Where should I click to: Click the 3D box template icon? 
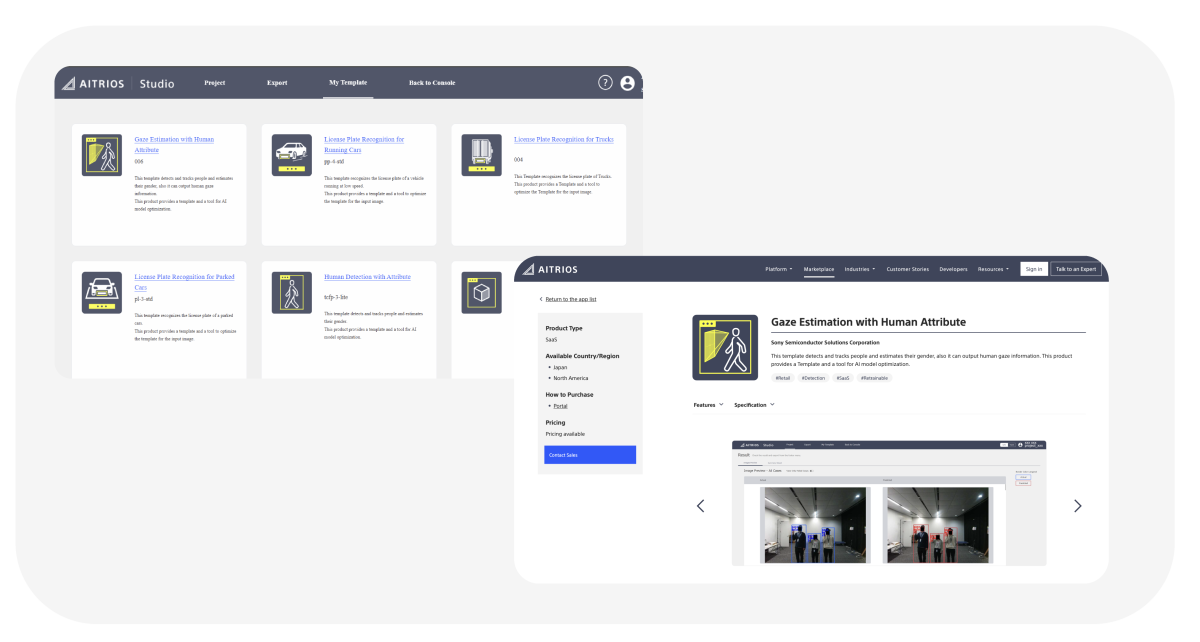[x=481, y=292]
